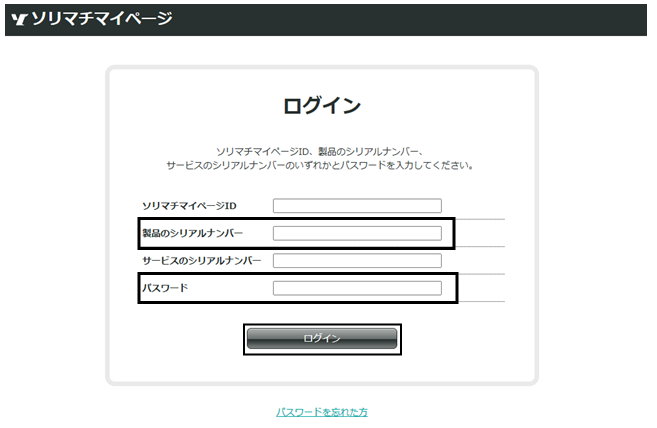Click the パスワード label
657x428 pixels.
(x=165, y=288)
